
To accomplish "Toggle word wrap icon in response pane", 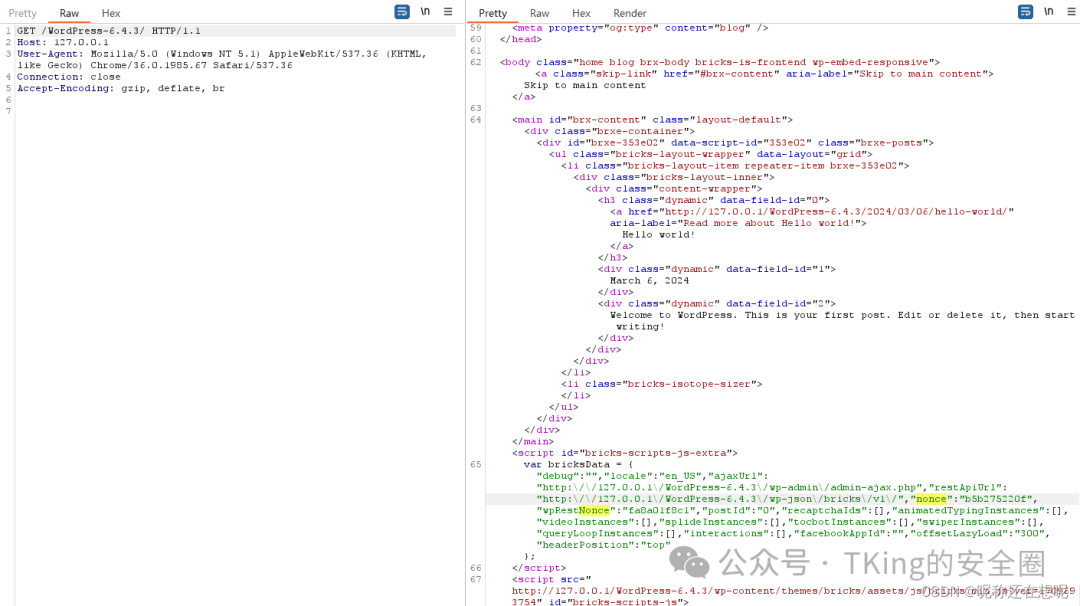I will coord(1026,12).
